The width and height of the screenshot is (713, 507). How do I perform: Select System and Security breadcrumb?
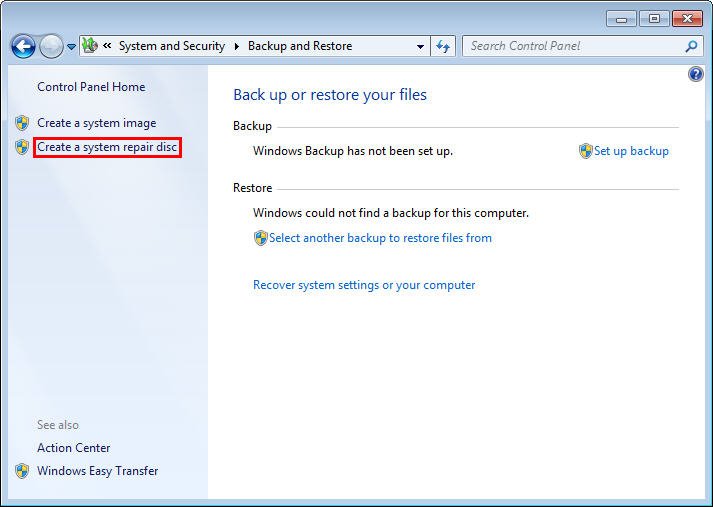point(172,46)
